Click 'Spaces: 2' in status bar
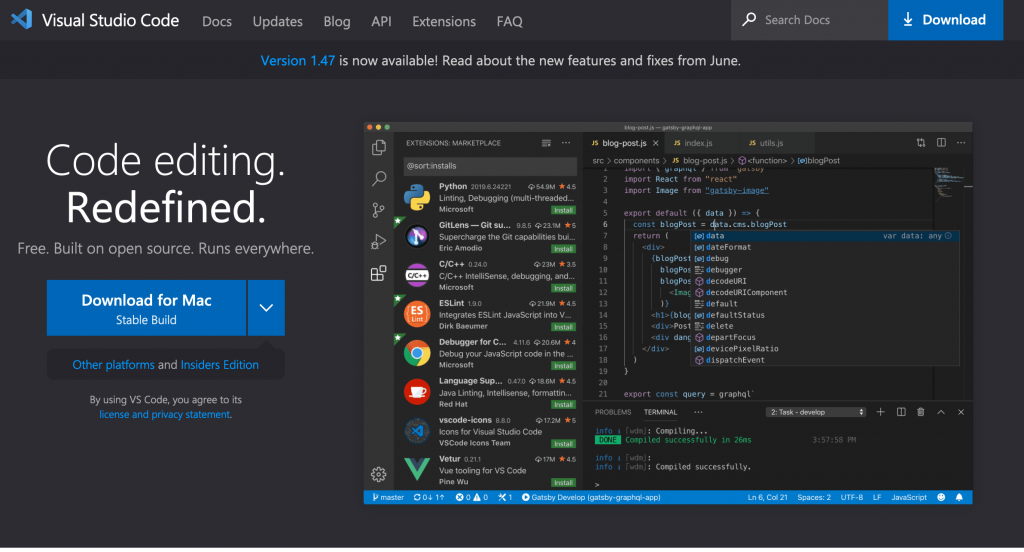 (814, 498)
